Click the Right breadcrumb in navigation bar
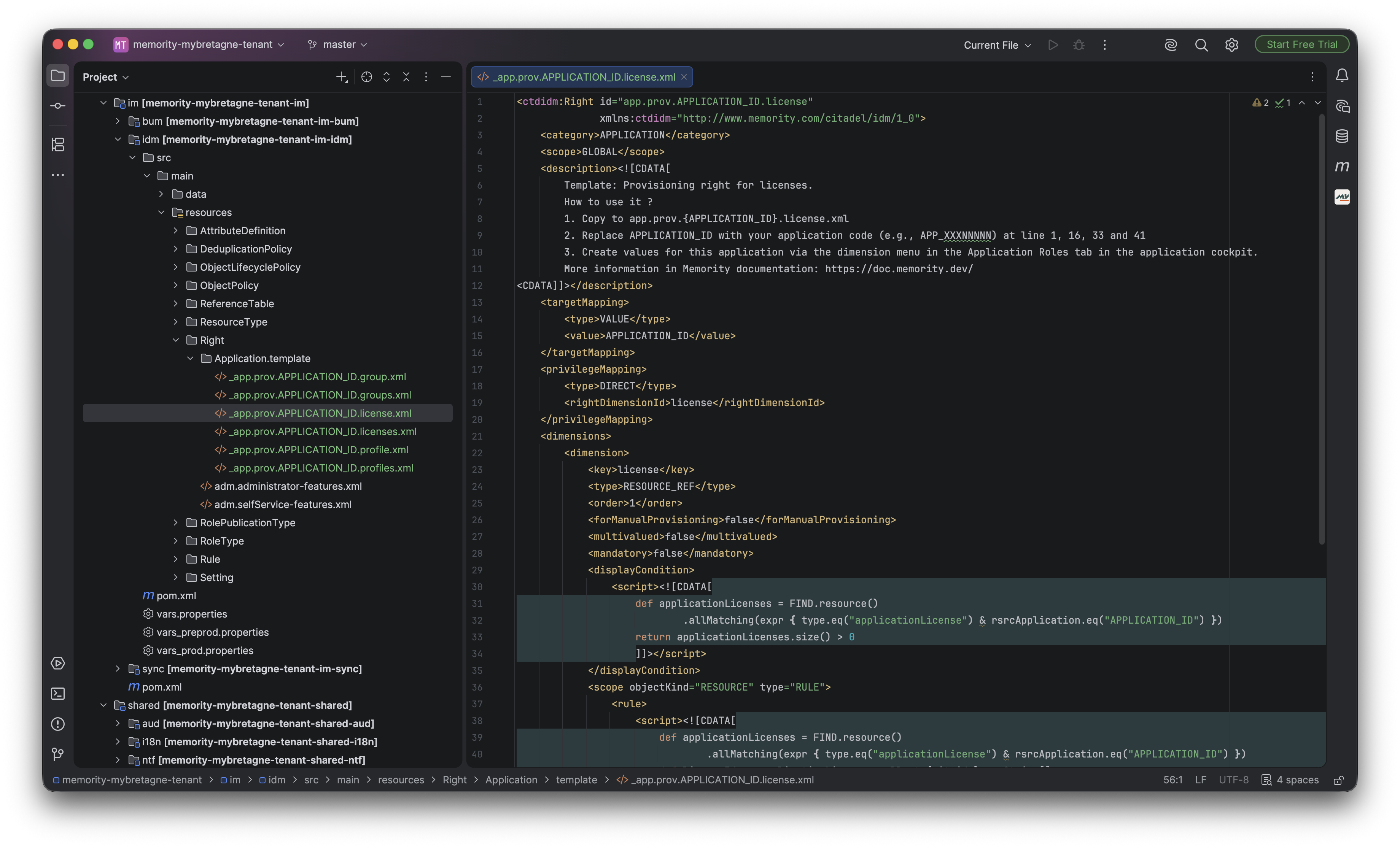Image resolution: width=1400 pixels, height=848 pixels. [455, 780]
